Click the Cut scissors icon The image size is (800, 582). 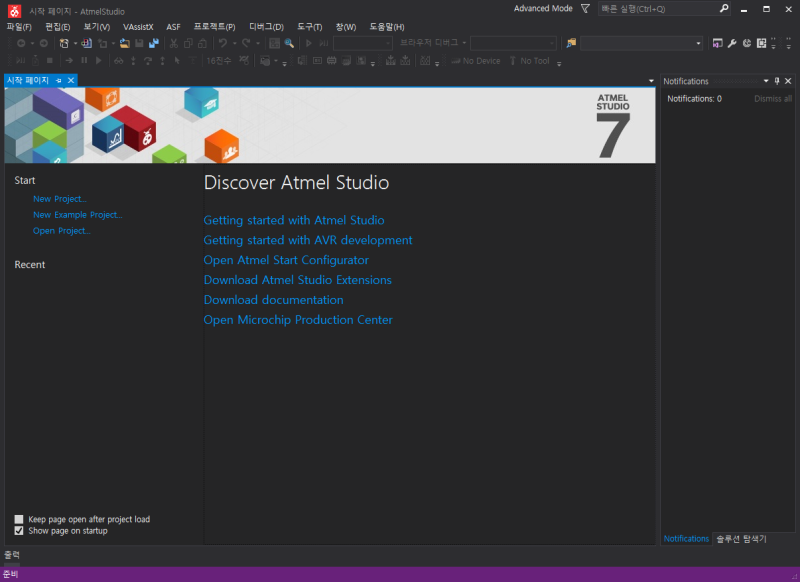[174, 43]
